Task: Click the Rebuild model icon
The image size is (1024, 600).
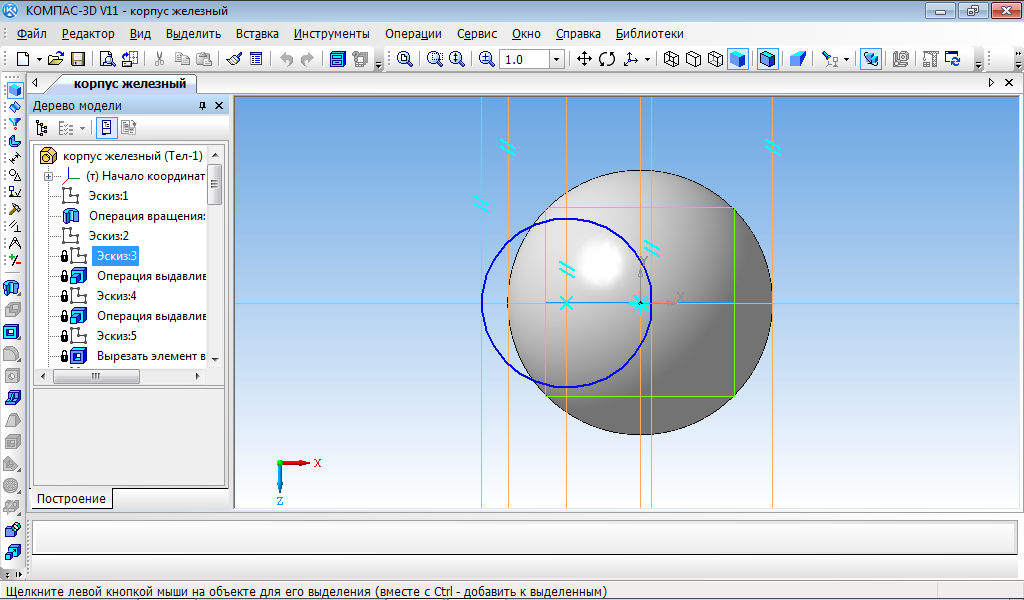Action: coord(952,60)
